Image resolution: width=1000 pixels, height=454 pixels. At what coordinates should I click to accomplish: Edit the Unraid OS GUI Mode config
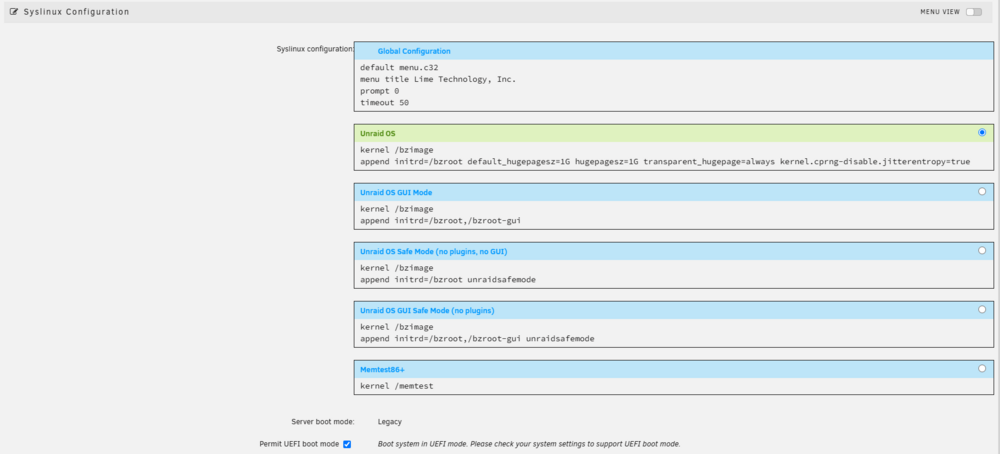[673, 215]
